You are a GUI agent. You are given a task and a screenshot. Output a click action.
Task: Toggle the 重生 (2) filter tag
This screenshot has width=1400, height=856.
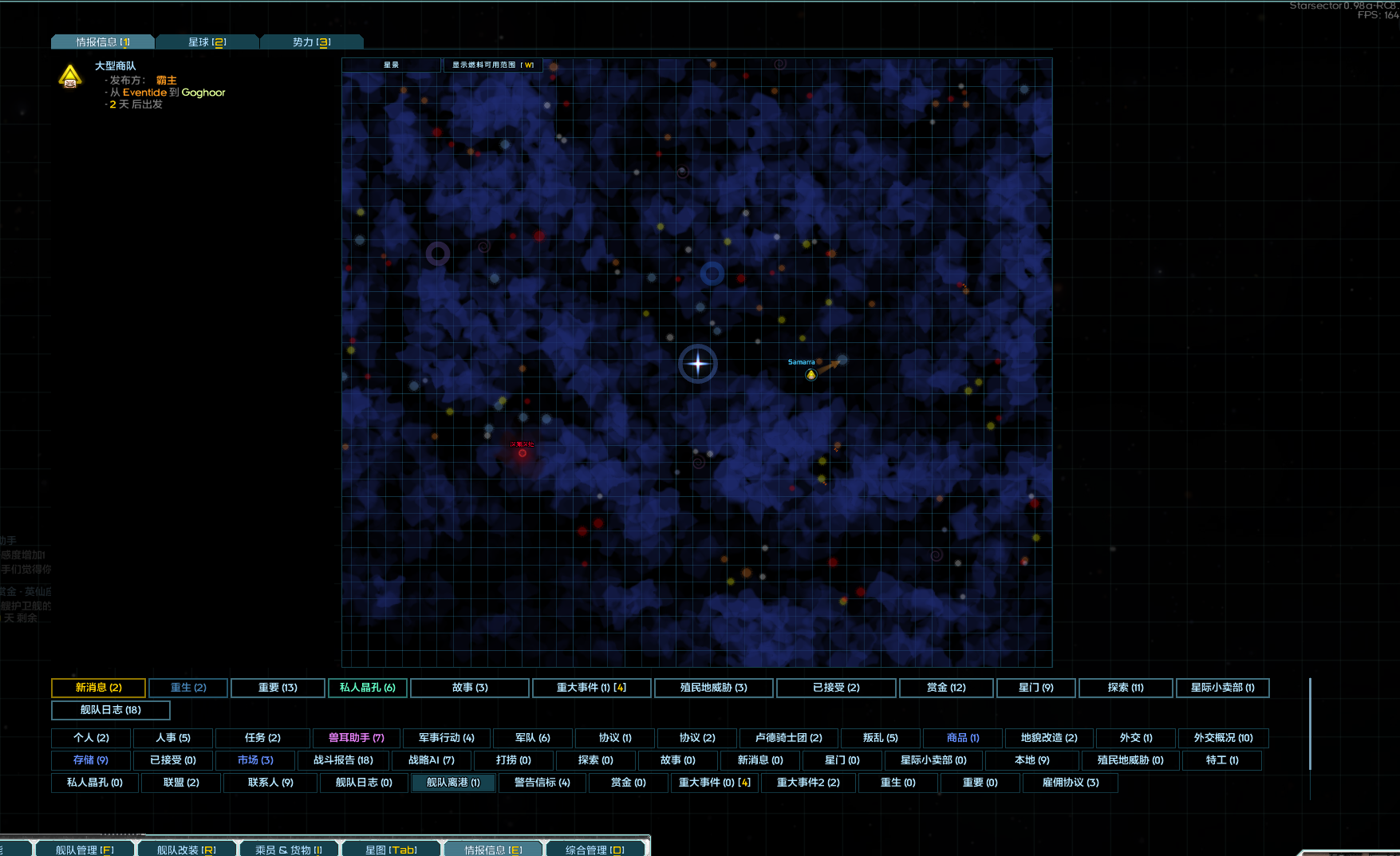pyautogui.click(x=188, y=688)
